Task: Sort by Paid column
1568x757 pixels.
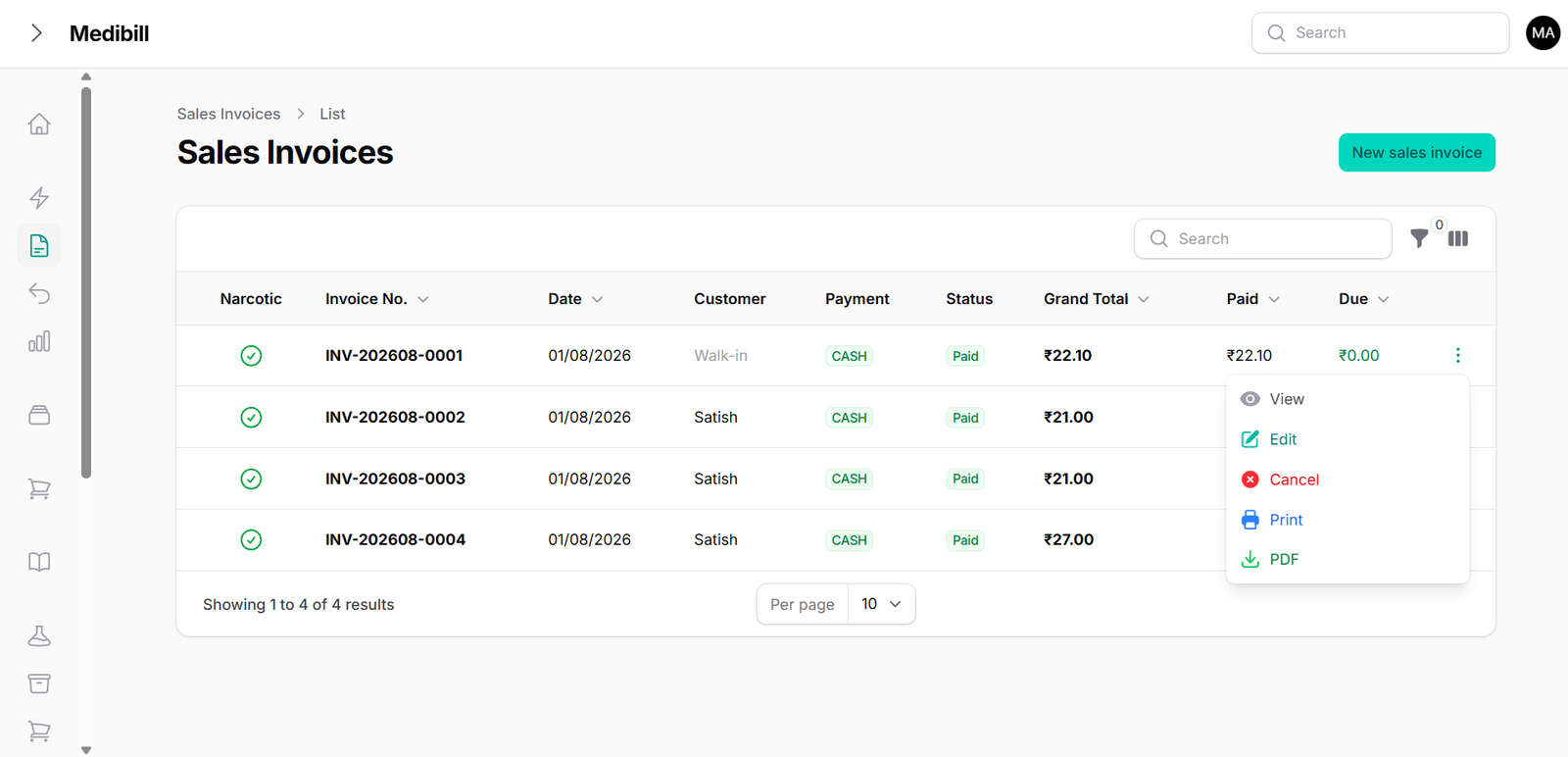Action: [1252, 299]
